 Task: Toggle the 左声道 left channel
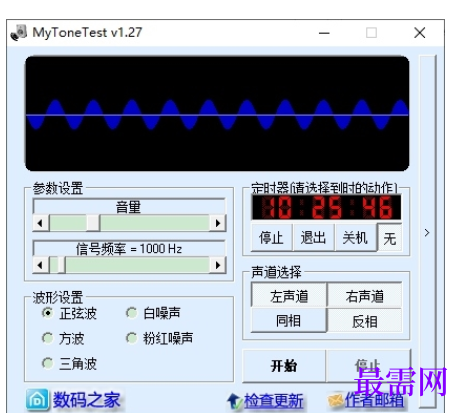(289, 296)
